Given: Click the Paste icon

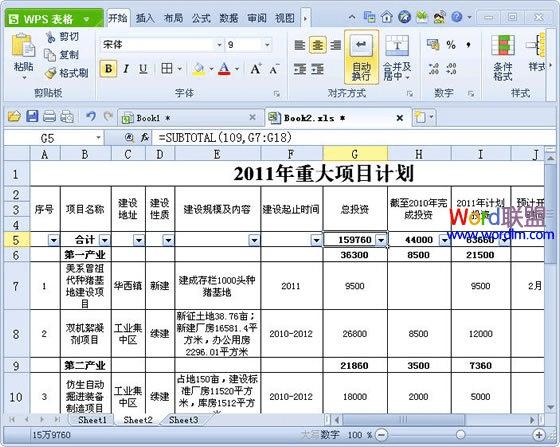Looking at the screenshot, I should [23, 46].
